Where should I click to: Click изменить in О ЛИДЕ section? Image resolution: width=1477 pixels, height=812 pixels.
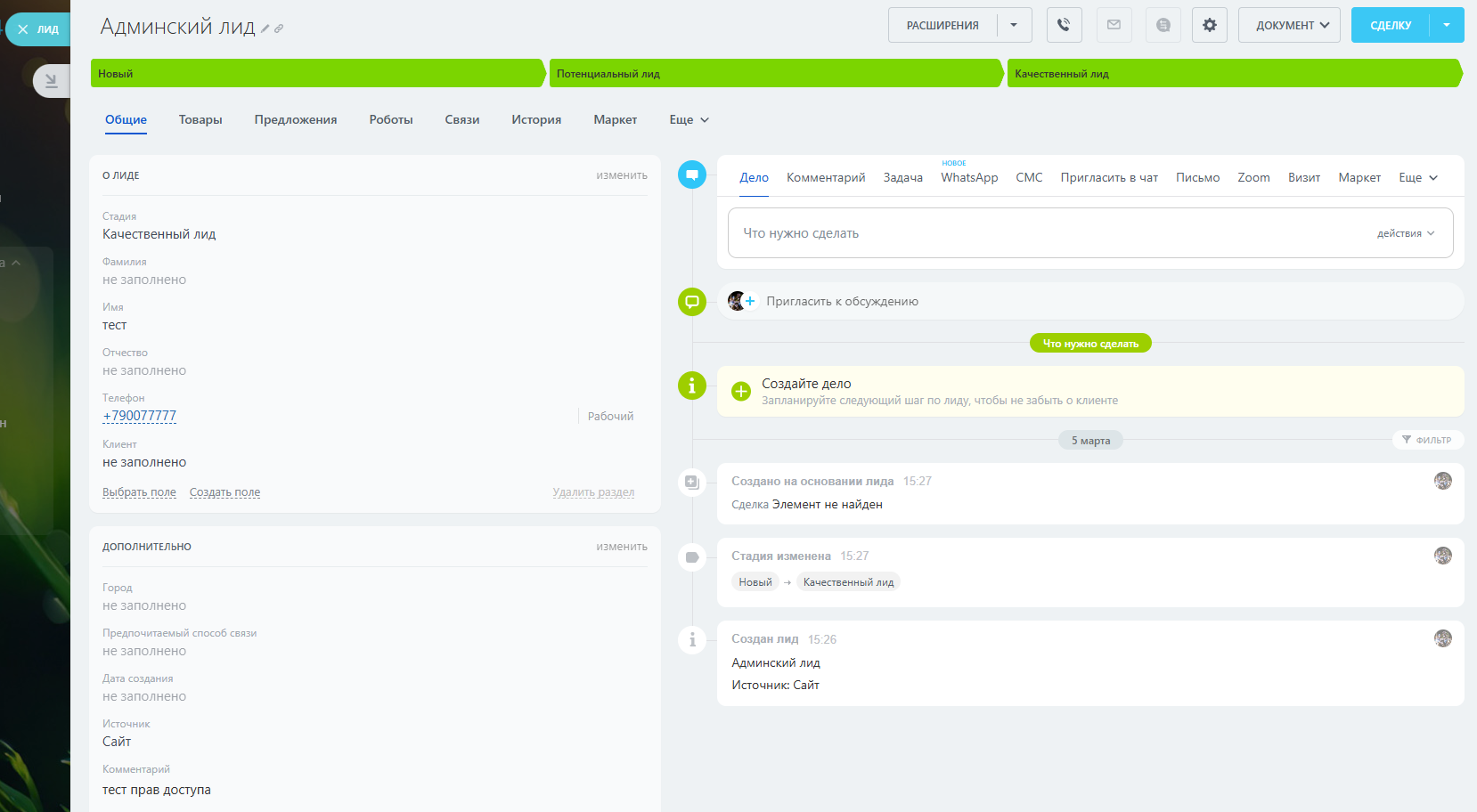tap(622, 175)
